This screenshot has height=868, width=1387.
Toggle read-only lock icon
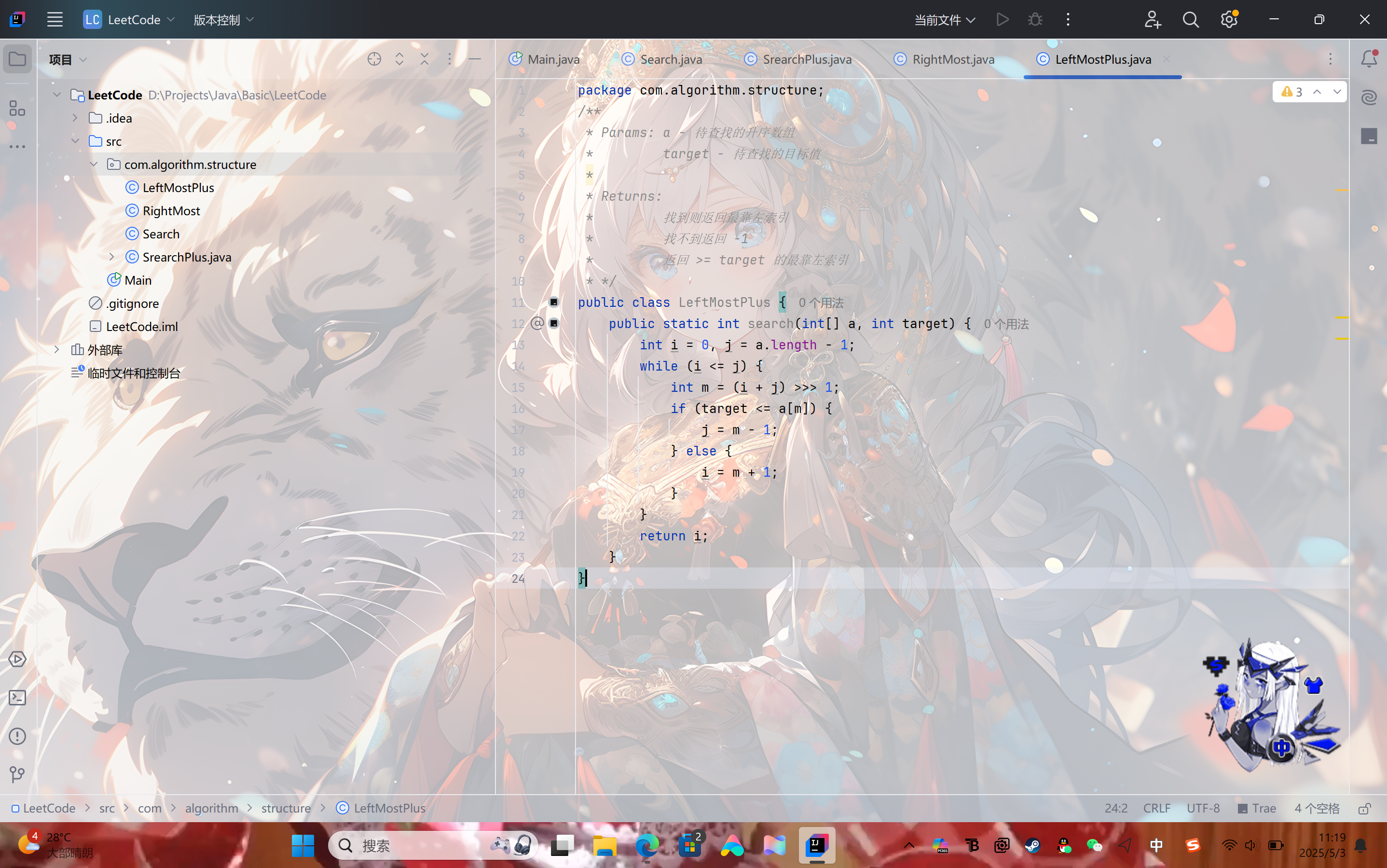1365,808
